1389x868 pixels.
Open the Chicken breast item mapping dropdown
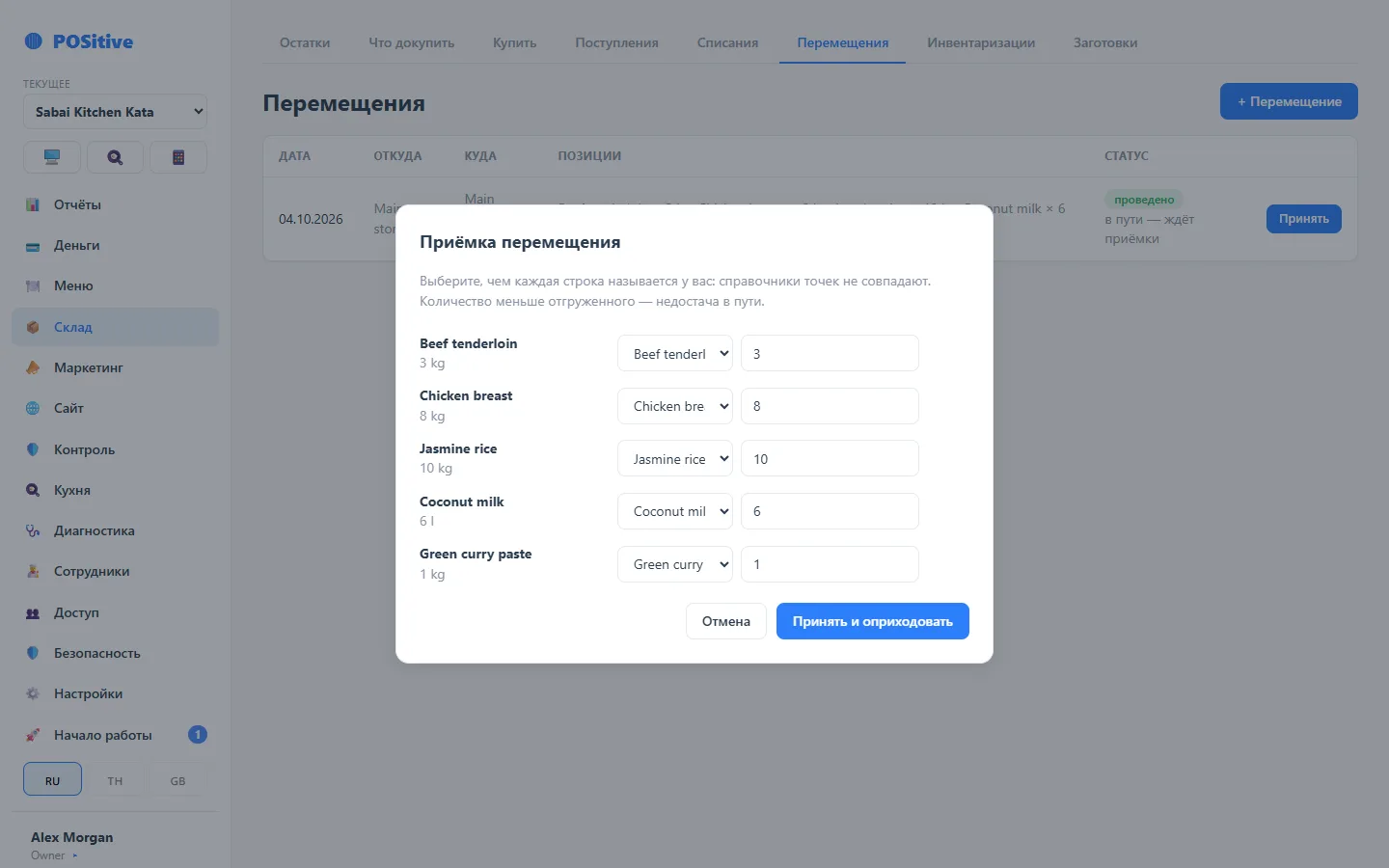pos(675,406)
